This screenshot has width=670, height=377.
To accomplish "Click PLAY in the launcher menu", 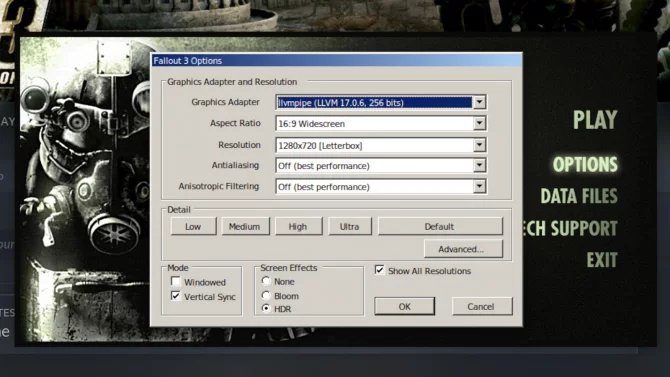I will pos(595,120).
